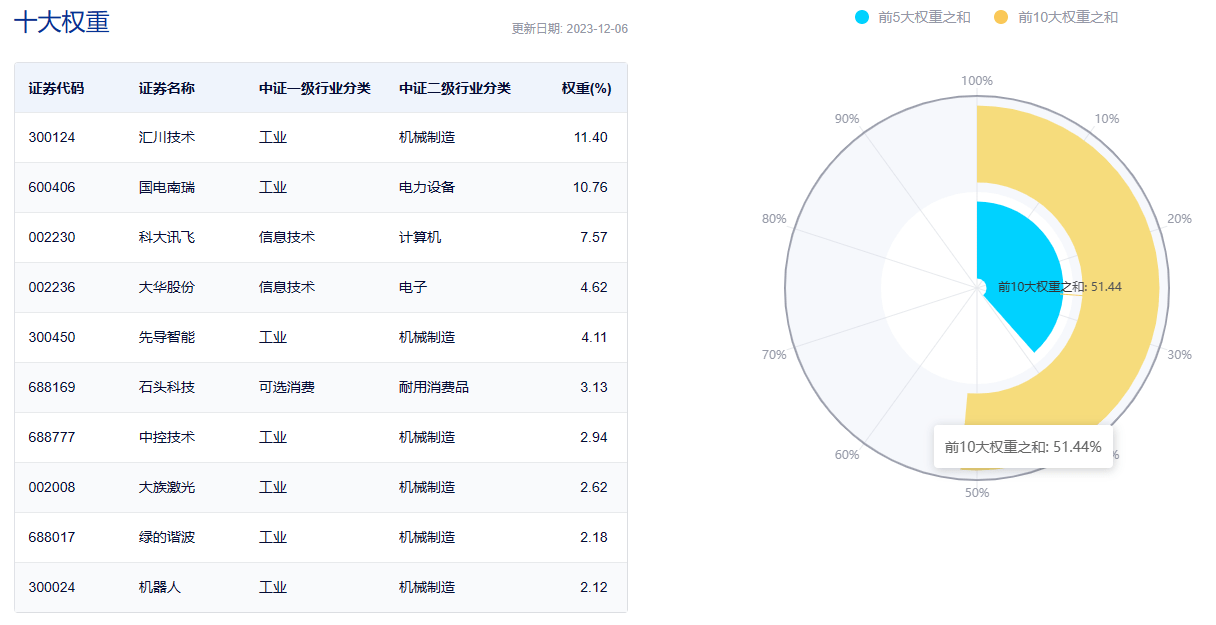Click the 中证二级行业分类 column header

point(454,88)
